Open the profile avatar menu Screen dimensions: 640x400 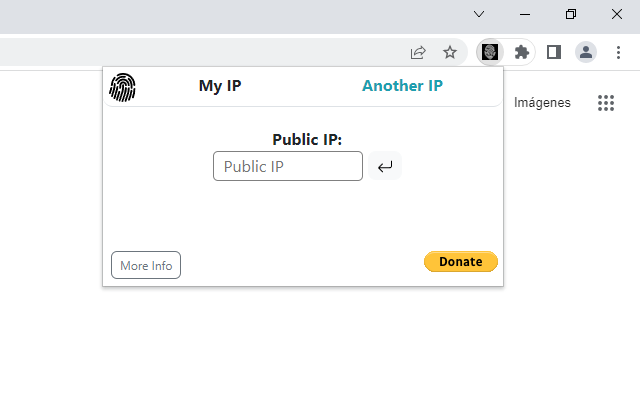point(586,52)
